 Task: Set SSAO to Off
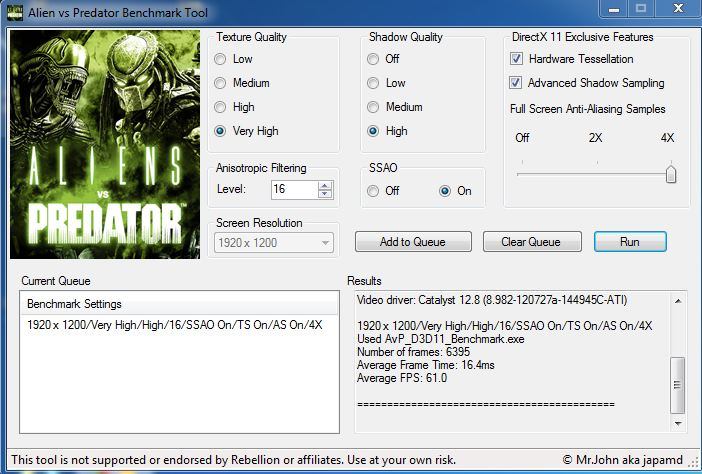(373, 191)
